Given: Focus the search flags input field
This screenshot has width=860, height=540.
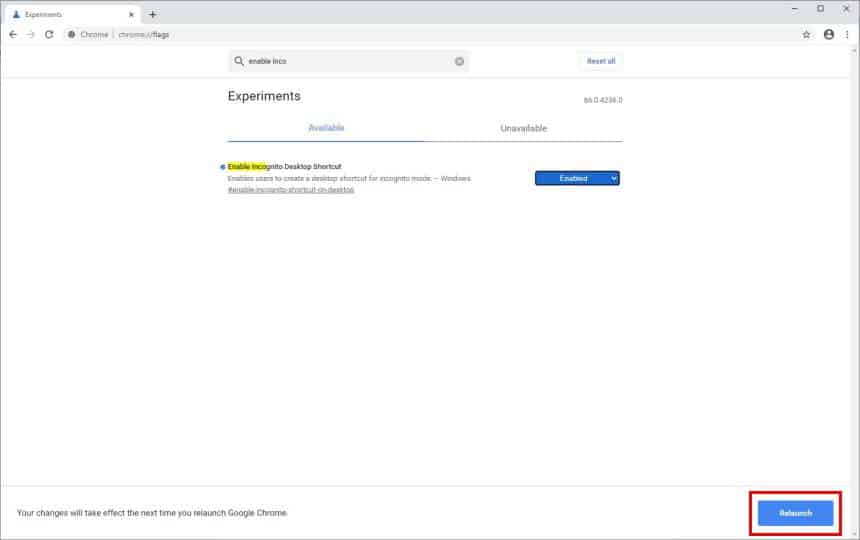Looking at the screenshot, I should (349, 61).
